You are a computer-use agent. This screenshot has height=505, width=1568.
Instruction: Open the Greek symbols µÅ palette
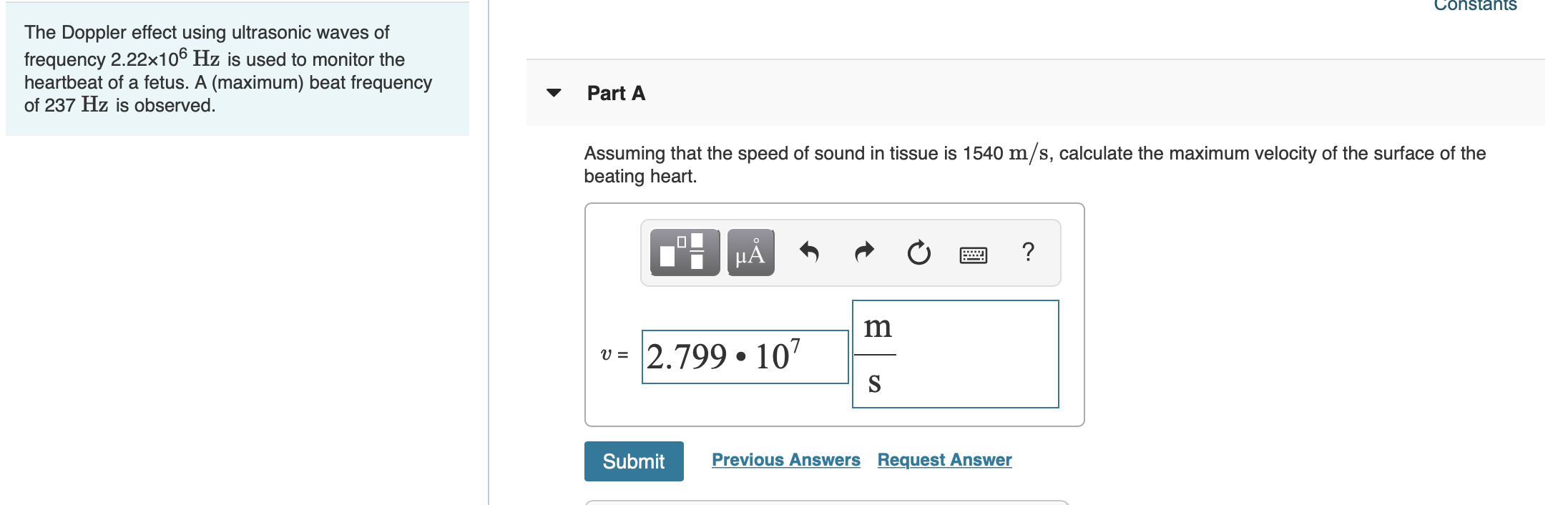(750, 252)
